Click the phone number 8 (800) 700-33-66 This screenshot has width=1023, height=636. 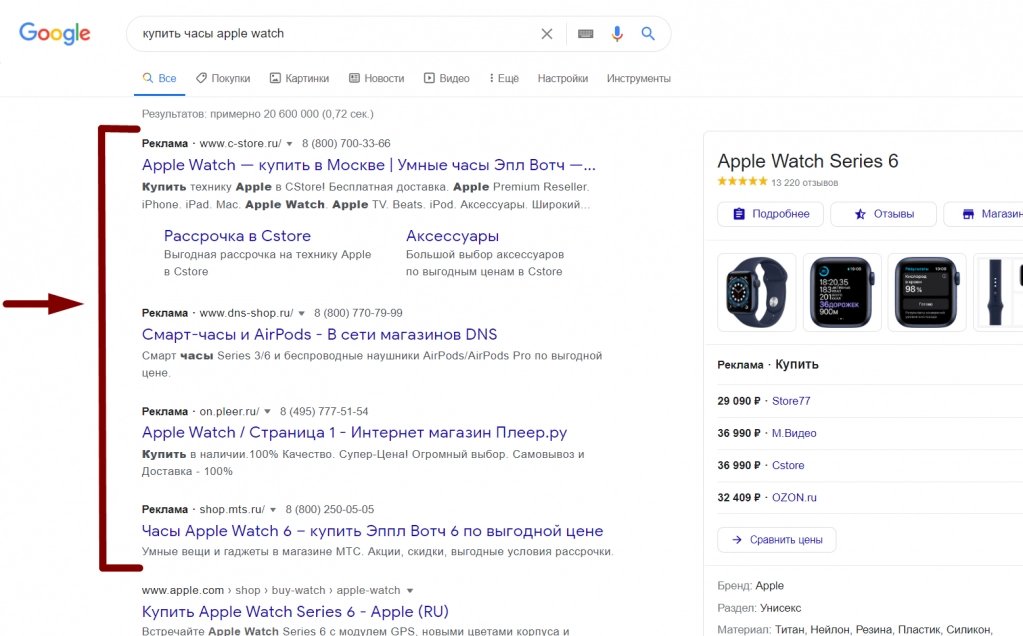point(346,144)
